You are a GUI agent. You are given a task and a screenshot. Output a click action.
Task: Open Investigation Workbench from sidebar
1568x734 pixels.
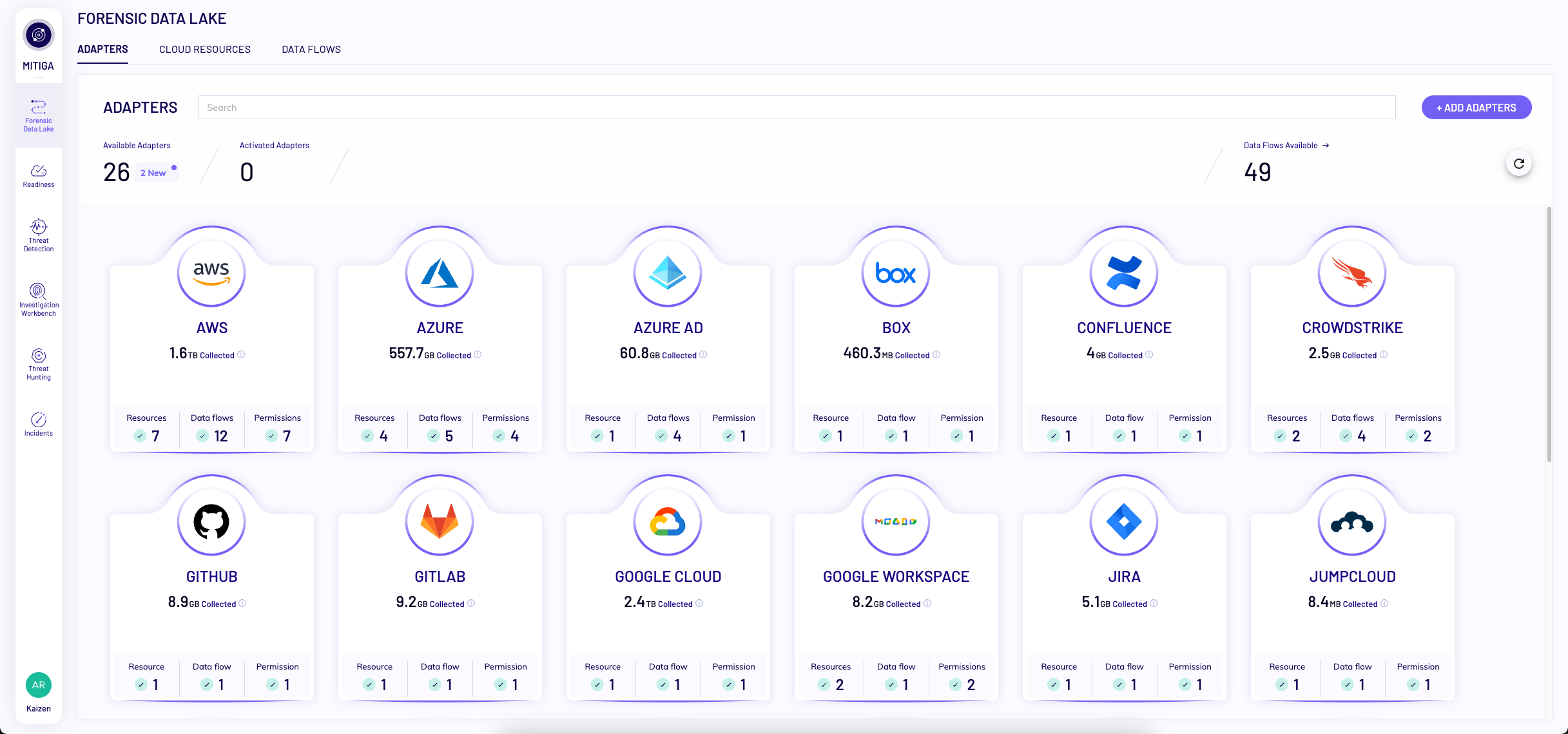[39, 300]
